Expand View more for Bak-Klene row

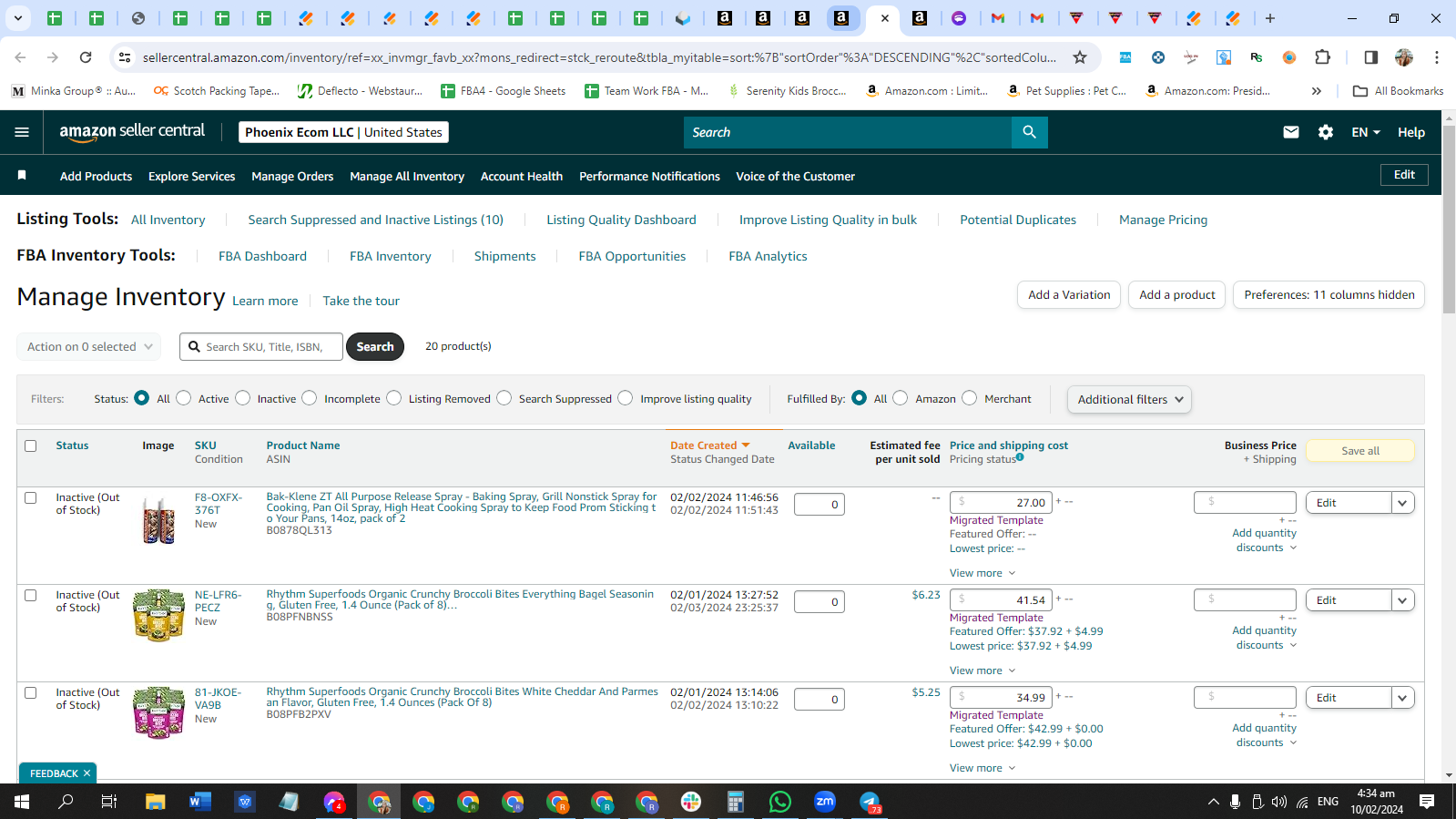983,573
